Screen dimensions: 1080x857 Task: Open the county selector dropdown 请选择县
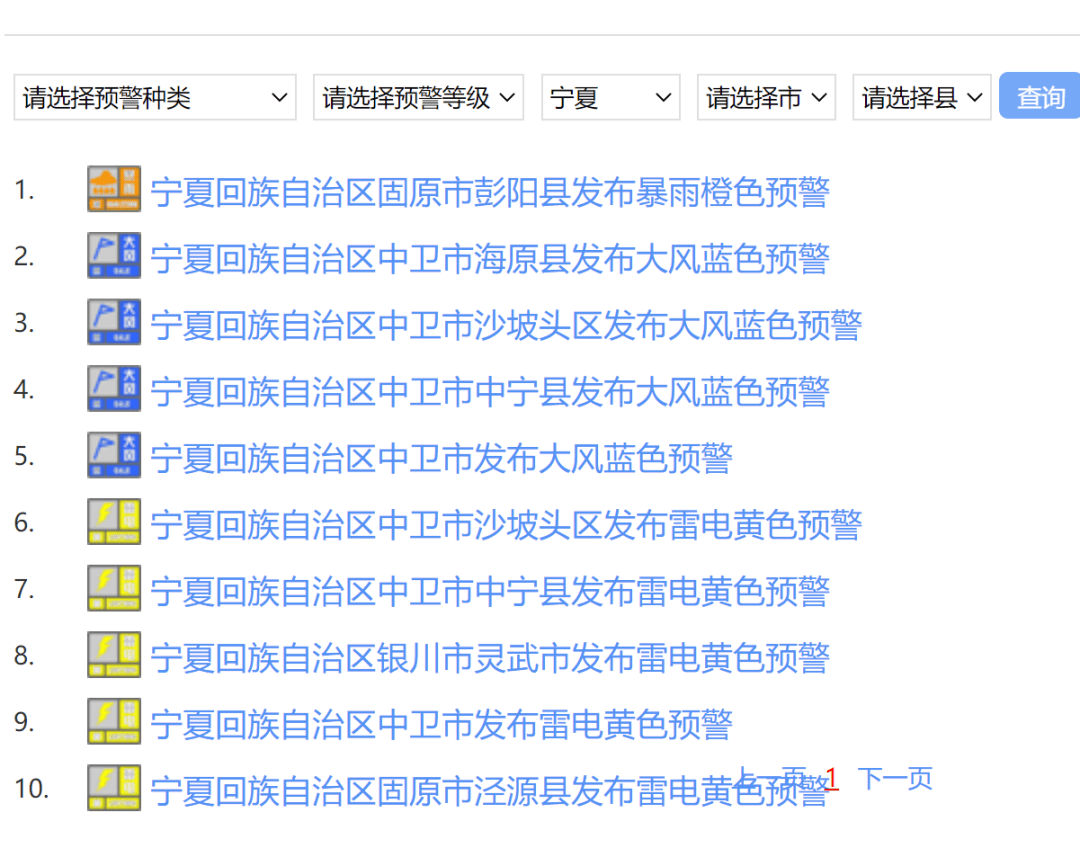click(x=921, y=97)
